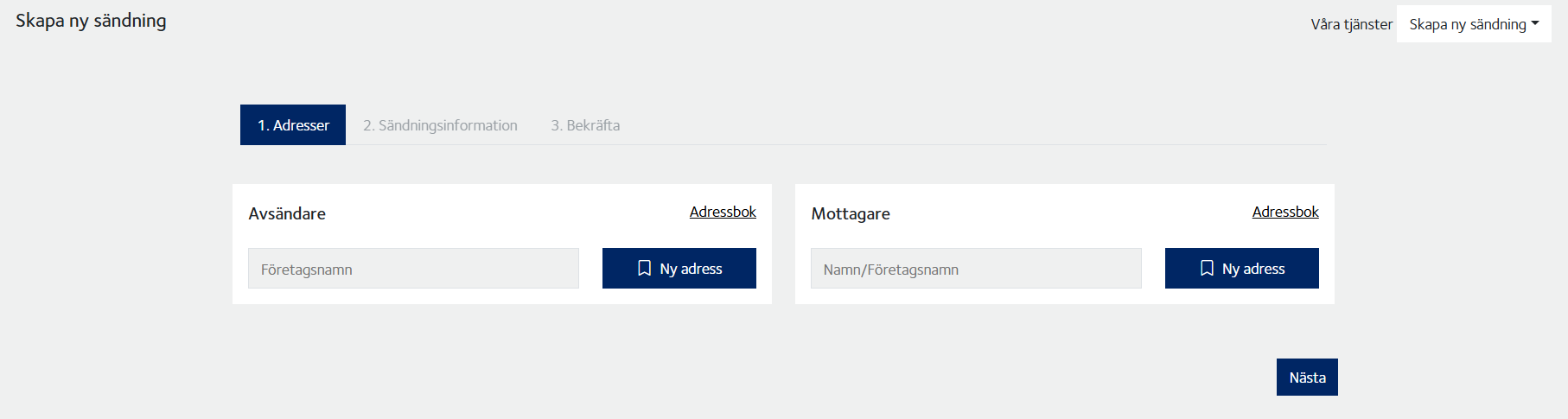
Task: Go to the 3. Bekräfta tab
Action: coord(585,125)
